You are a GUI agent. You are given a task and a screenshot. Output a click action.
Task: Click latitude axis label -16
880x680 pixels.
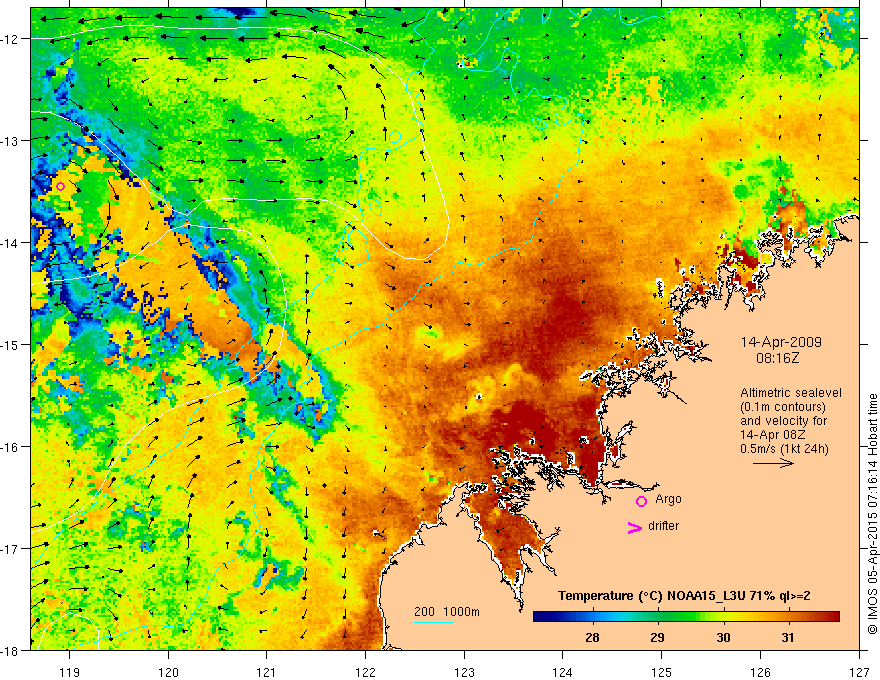coord(11,447)
